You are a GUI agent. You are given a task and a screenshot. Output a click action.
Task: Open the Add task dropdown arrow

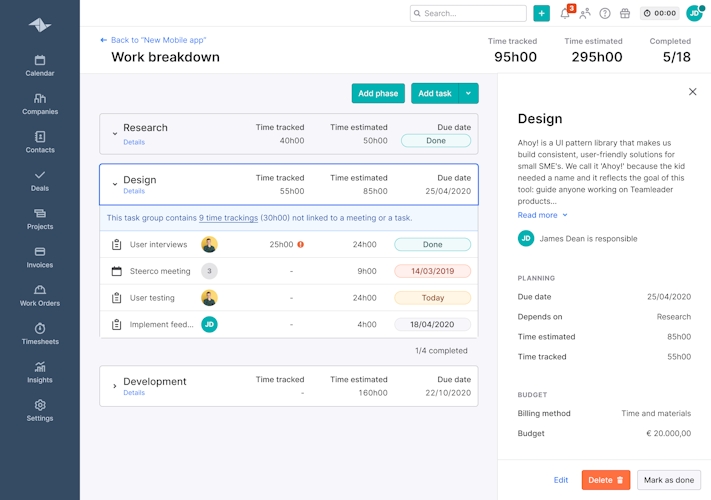coord(469,93)
